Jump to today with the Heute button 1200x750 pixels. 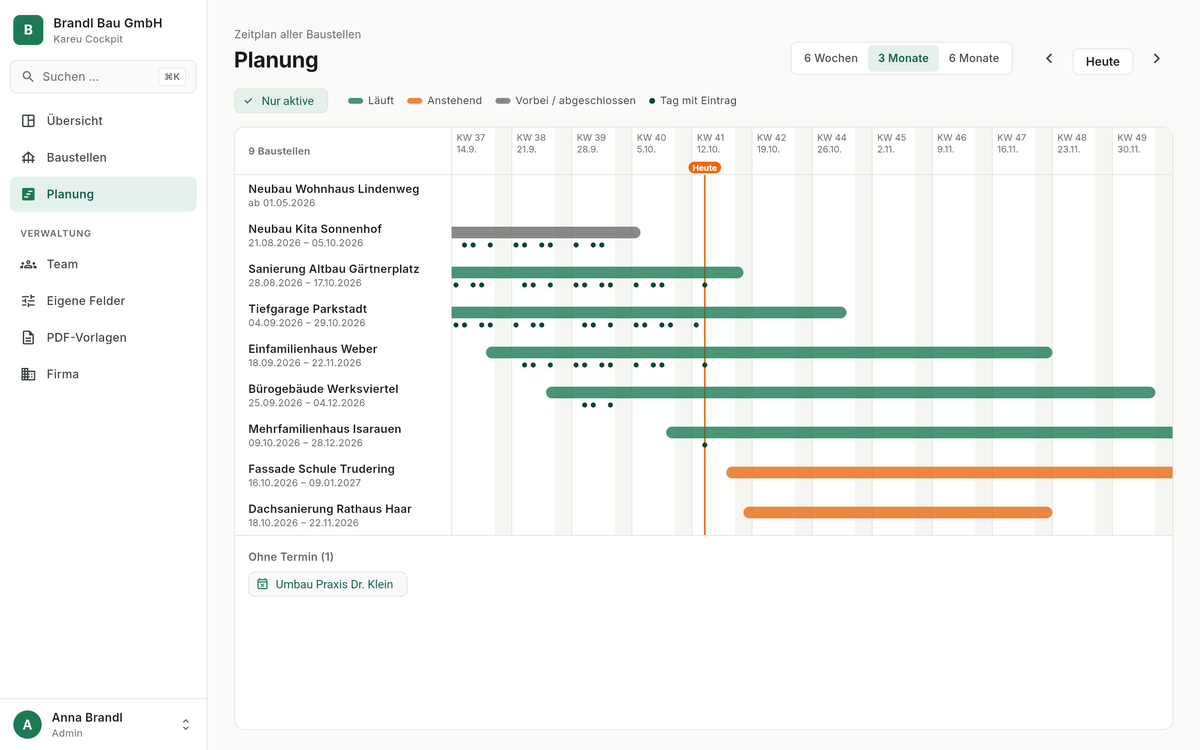click(x=1103, y=61)
